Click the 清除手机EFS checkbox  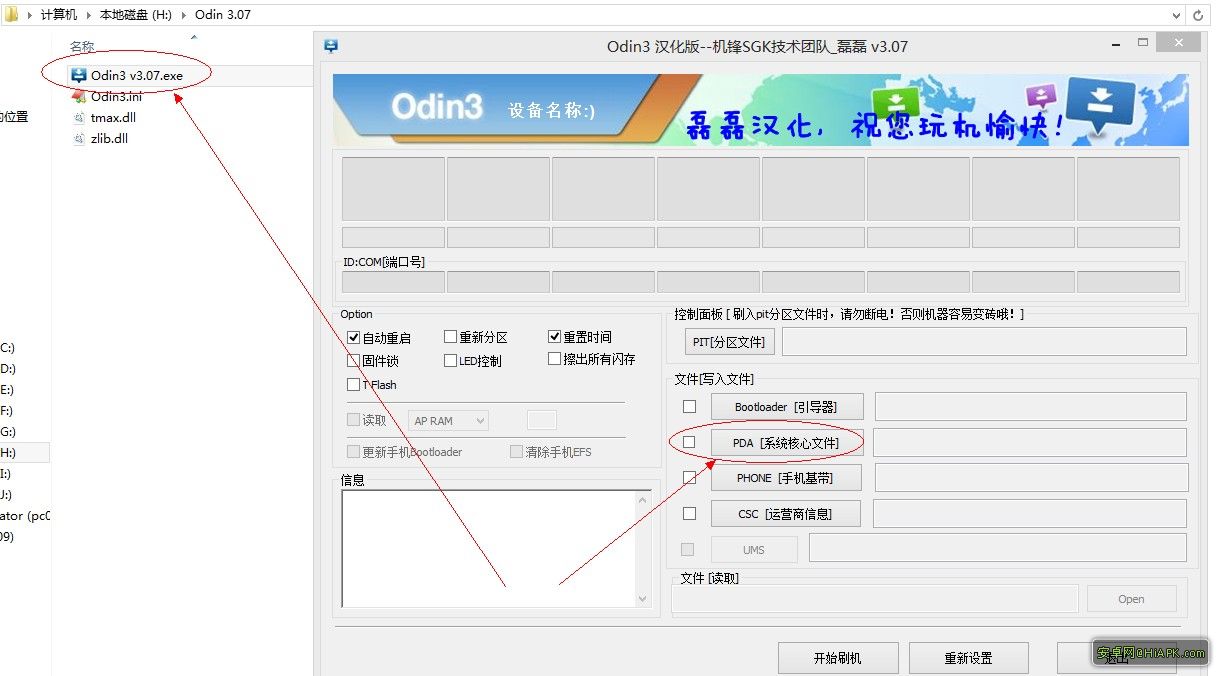[516, 452]
